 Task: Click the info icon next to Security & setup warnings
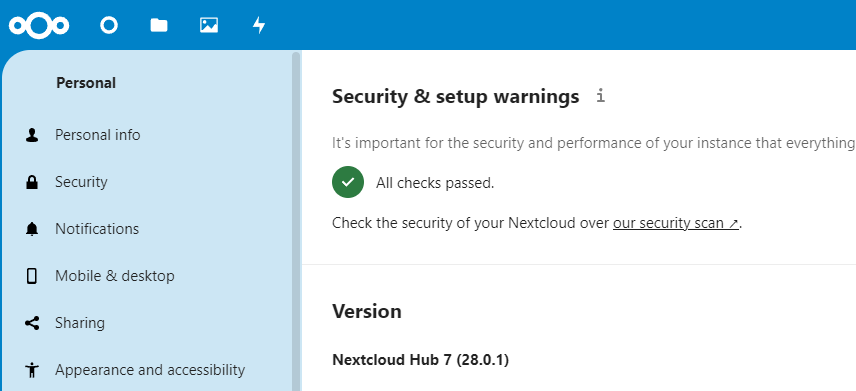601,96
